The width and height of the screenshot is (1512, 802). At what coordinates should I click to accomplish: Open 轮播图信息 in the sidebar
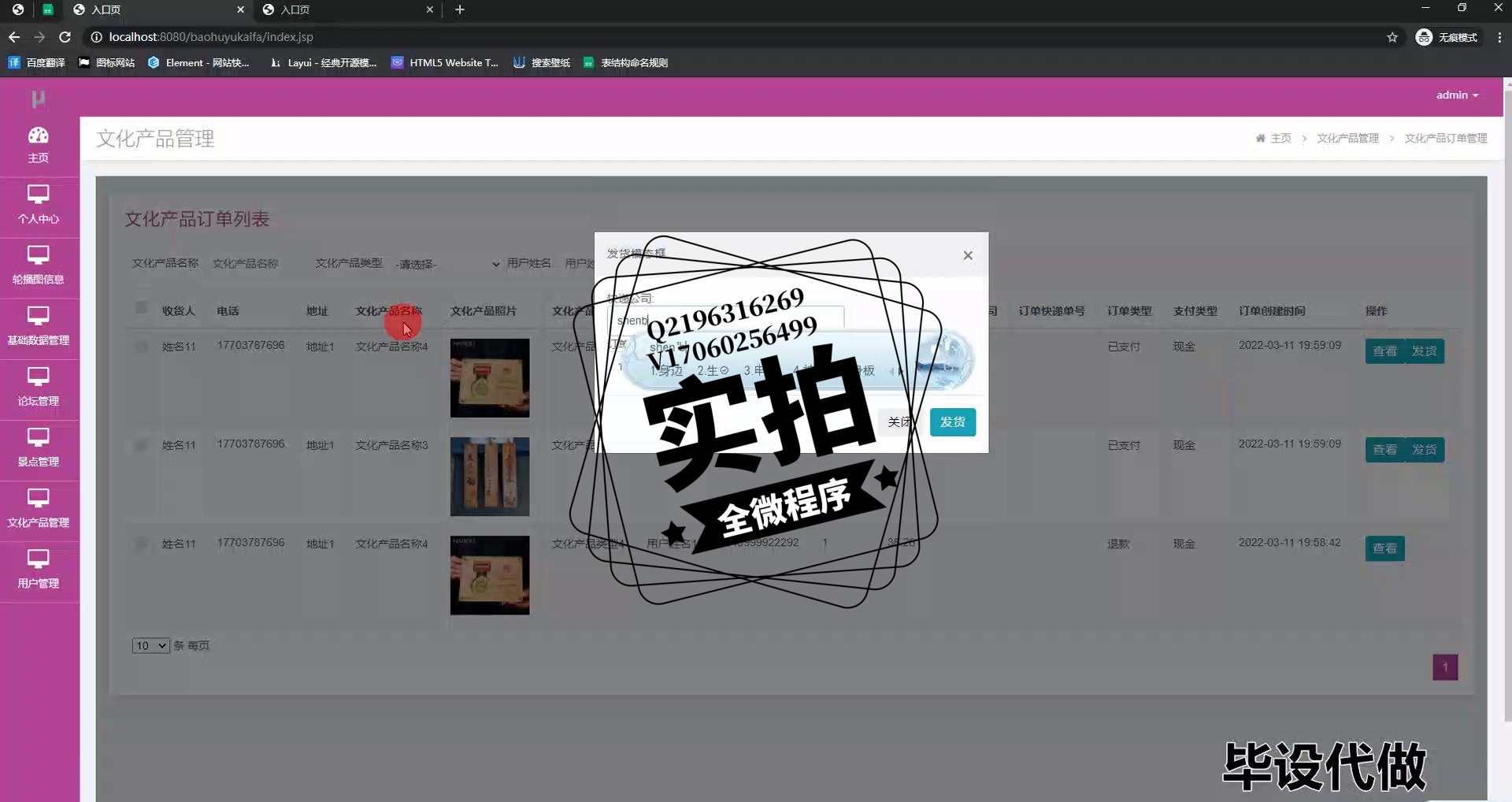(39, 266)
